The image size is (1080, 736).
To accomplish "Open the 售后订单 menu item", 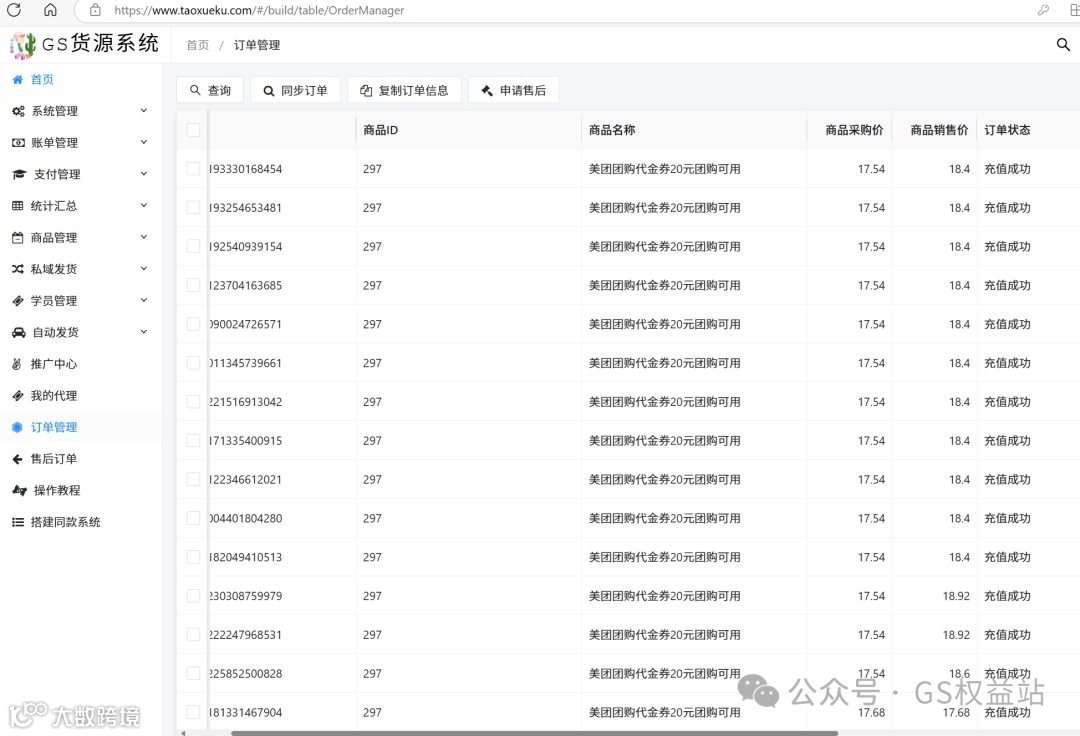I will click(x=81, y=459).
